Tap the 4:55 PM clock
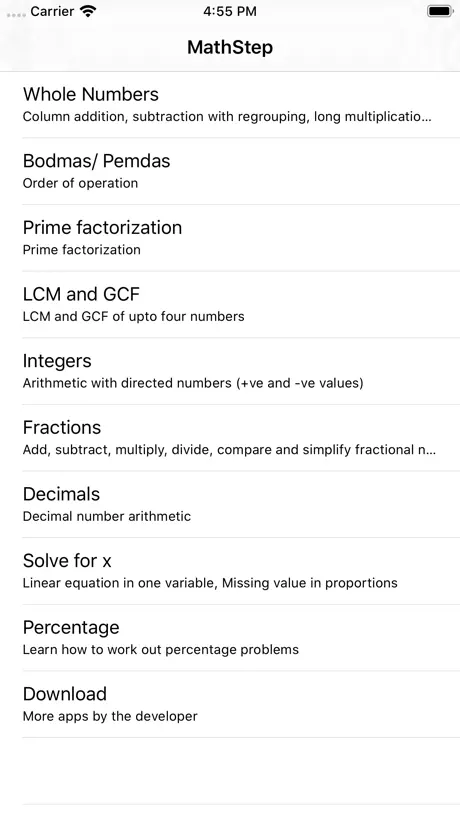460x818 pixels. click(230, 11)
